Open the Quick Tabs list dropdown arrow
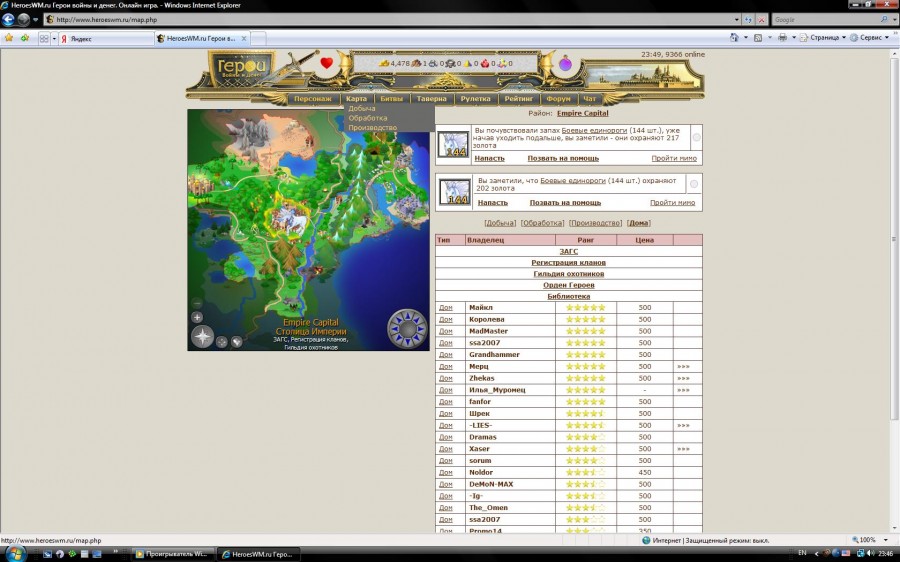This screenshot has height=562, width=900. [x=55, y=38]
